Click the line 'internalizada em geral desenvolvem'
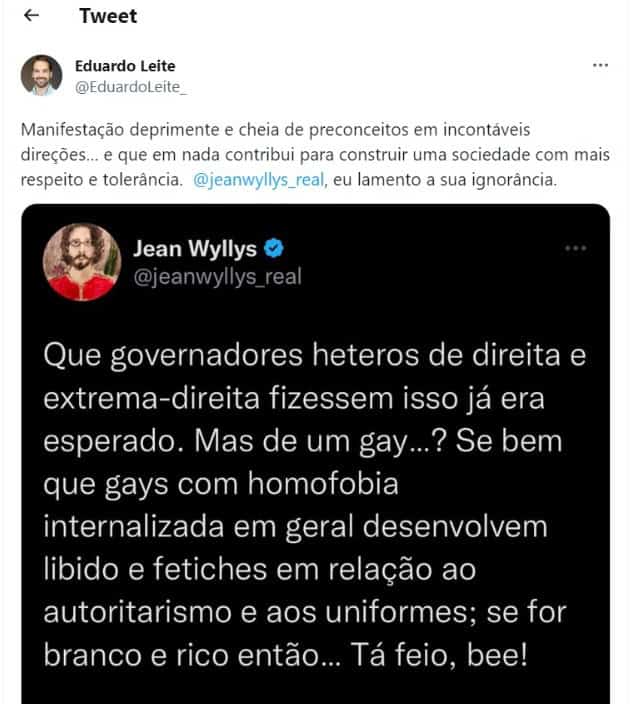Screen dimensions: 641x704 click(x=295, y=527)
